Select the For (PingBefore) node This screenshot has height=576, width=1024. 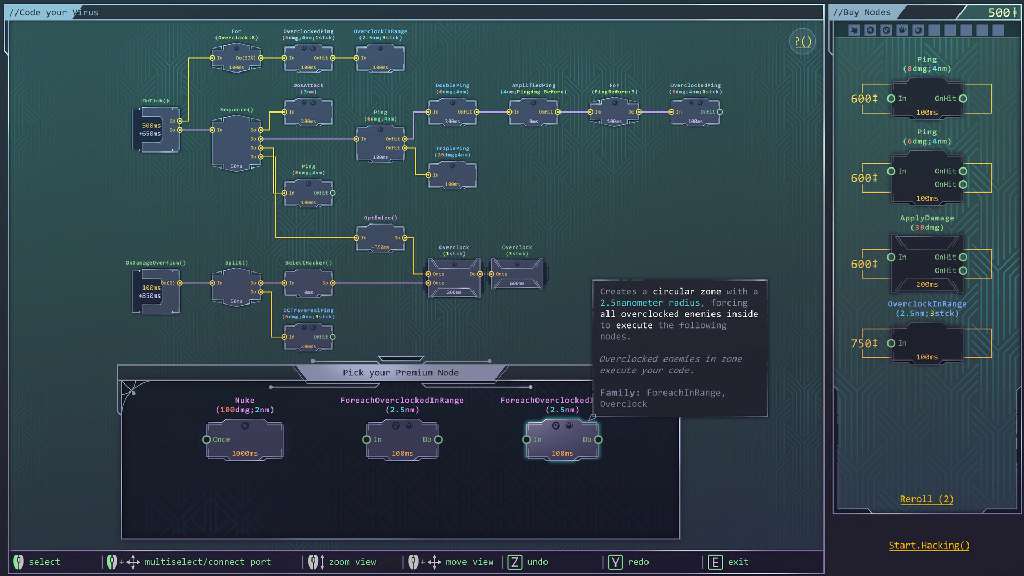coord(615,112)
